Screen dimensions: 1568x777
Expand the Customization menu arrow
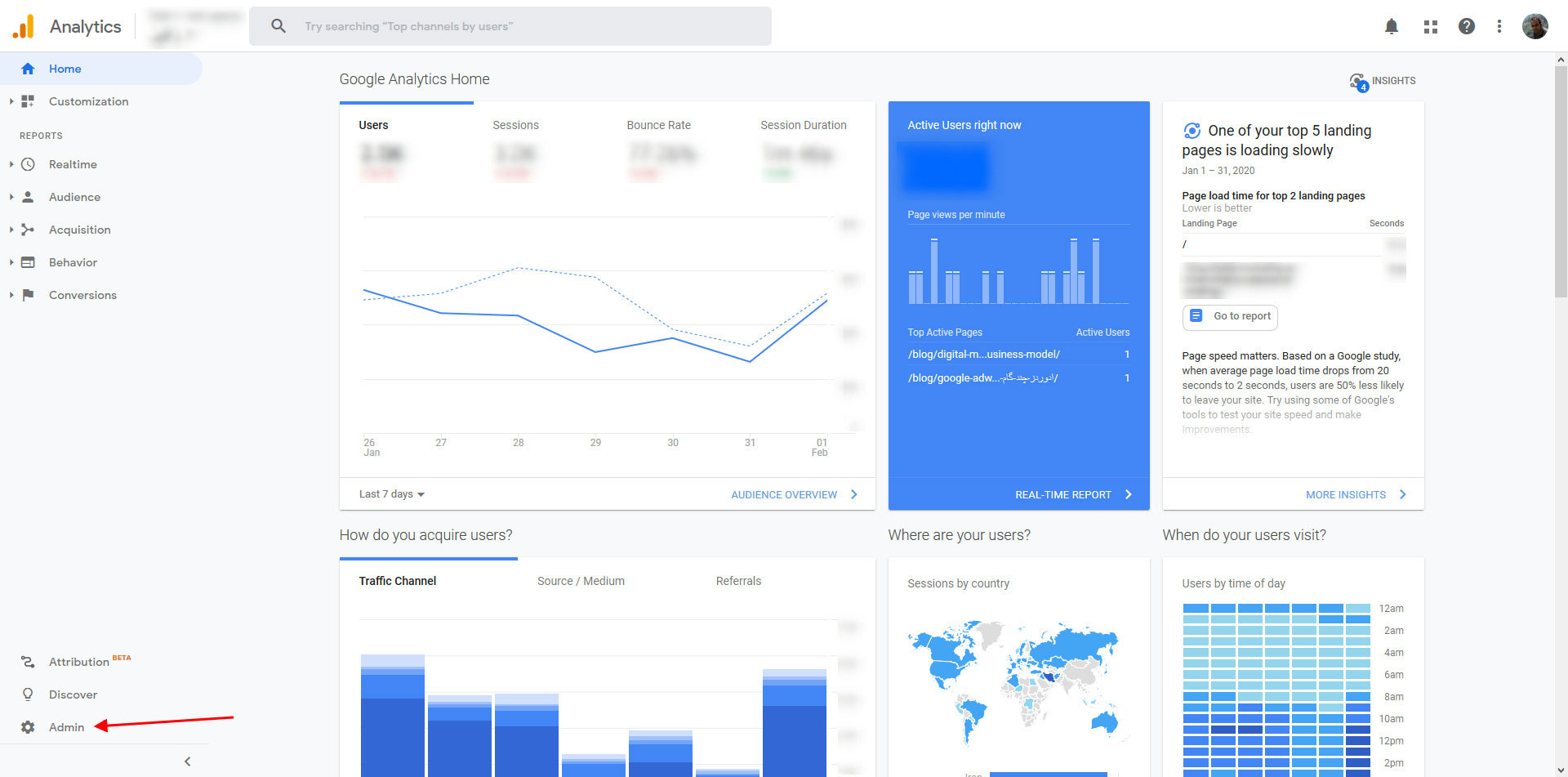11,101
